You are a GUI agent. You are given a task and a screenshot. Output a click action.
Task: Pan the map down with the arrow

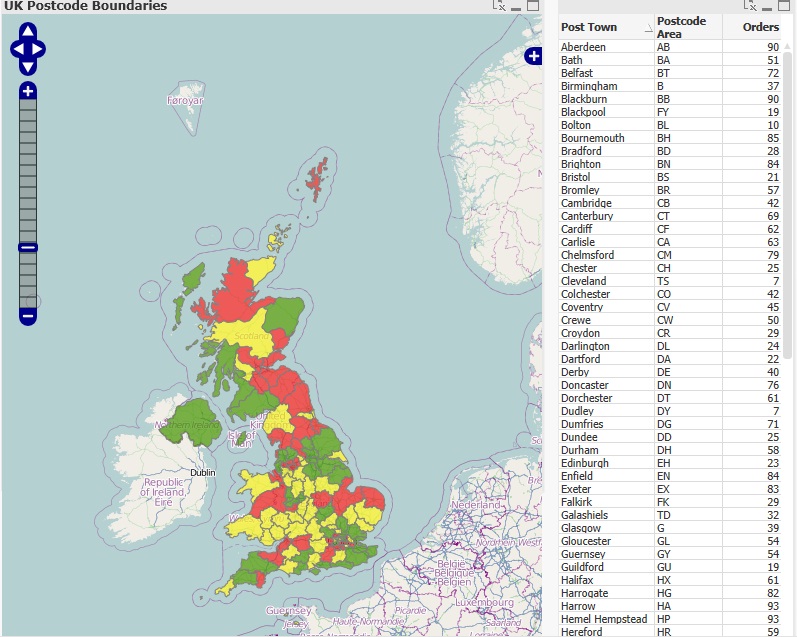[28, 67]
